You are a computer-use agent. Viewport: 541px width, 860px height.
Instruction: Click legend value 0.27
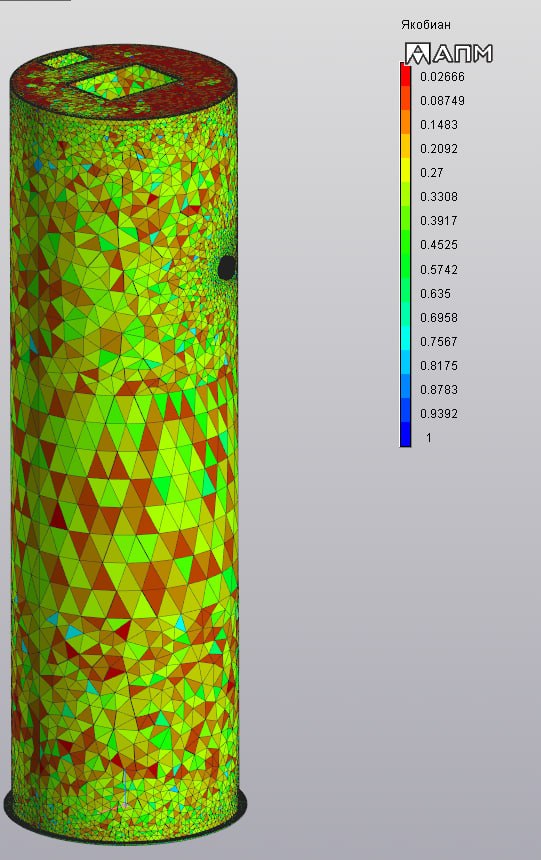click(432, 173)
